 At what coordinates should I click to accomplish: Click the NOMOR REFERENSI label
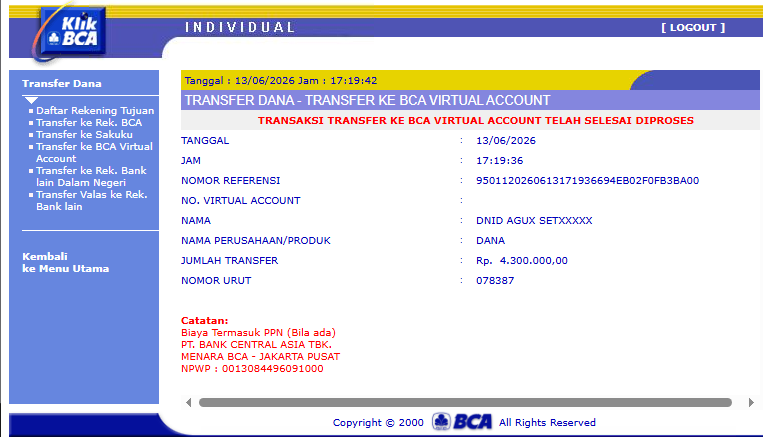[x=231, y=181]
